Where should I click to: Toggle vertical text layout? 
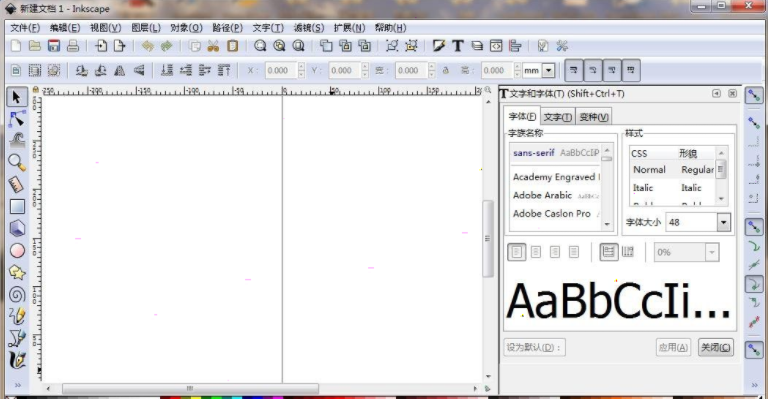(628, 252)
